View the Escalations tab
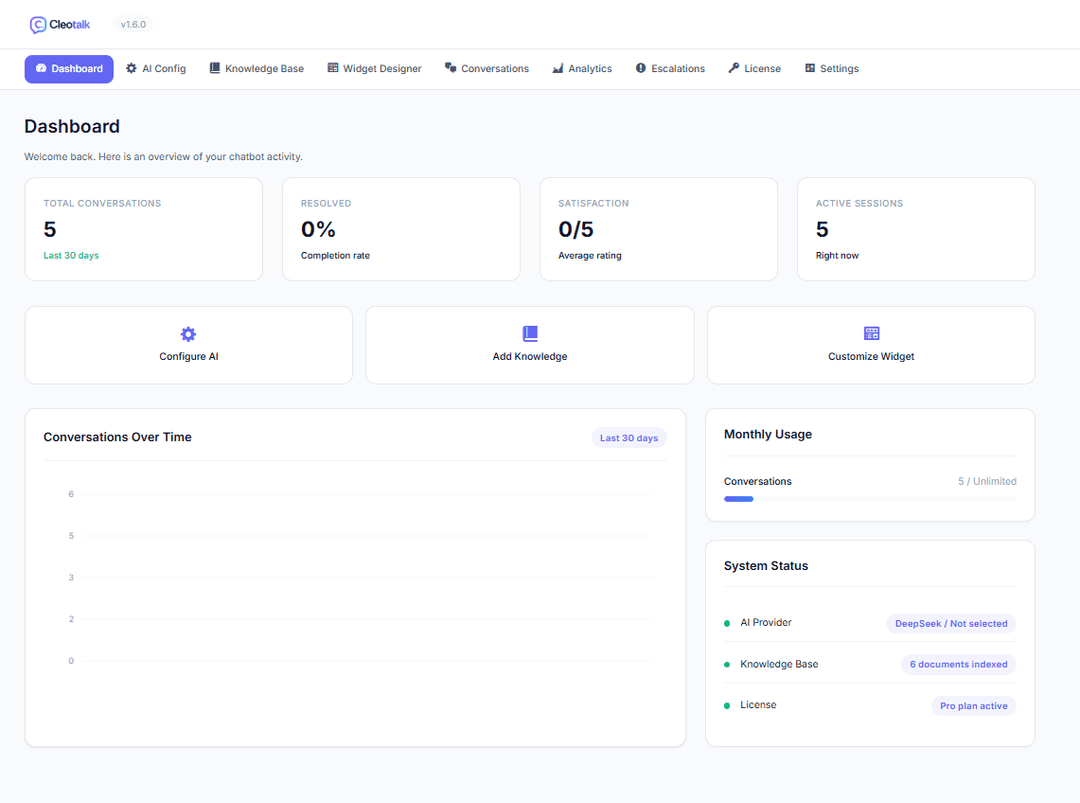 (670, 69)
